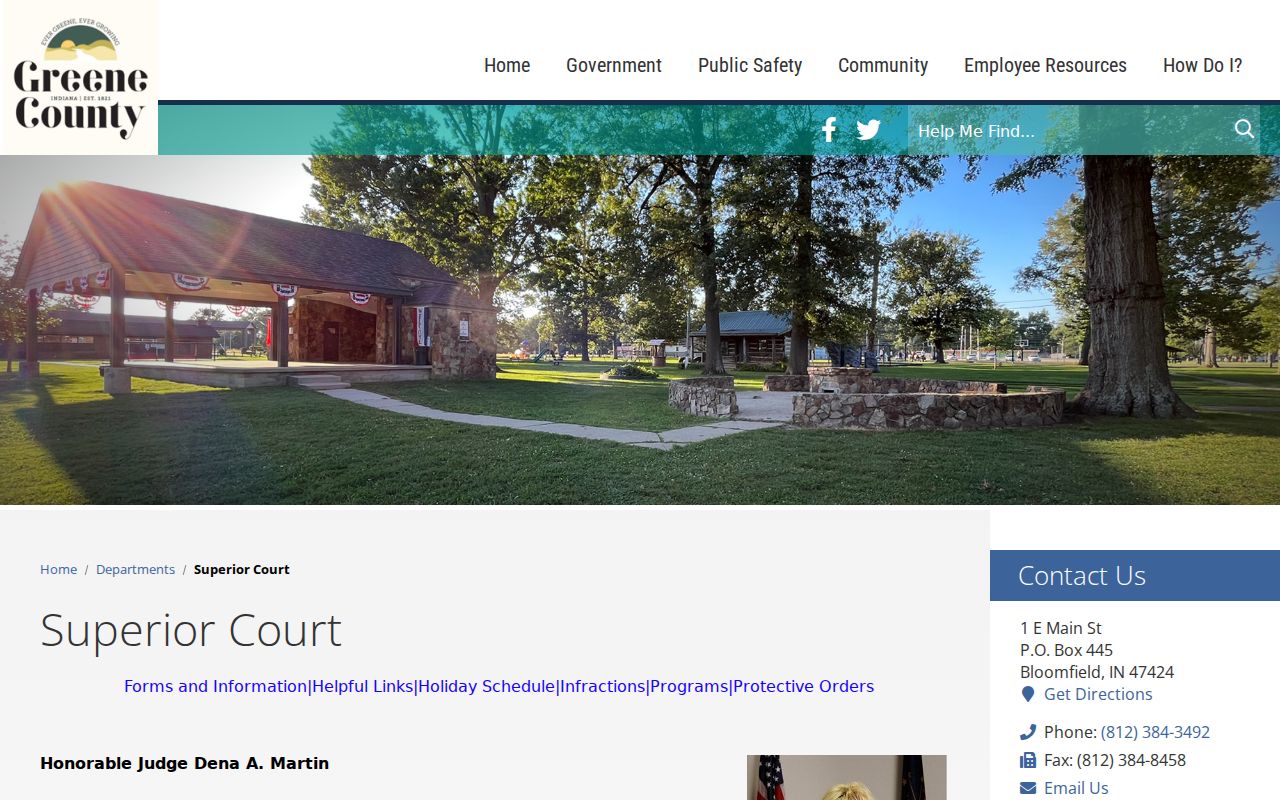Click the Honorable Judge Dena A. Martin text
This screenshot has height=800, width=1280.
coord(184,763)
